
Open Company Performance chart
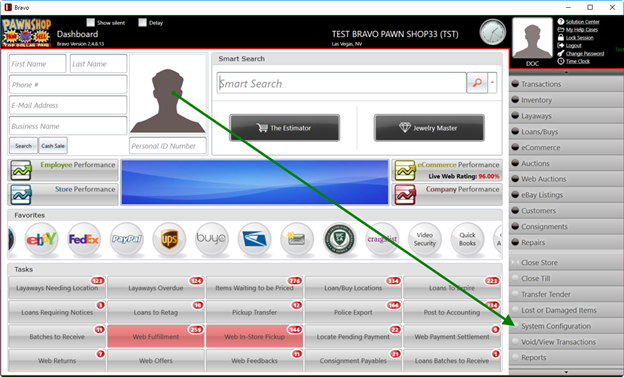coord(447,195)
